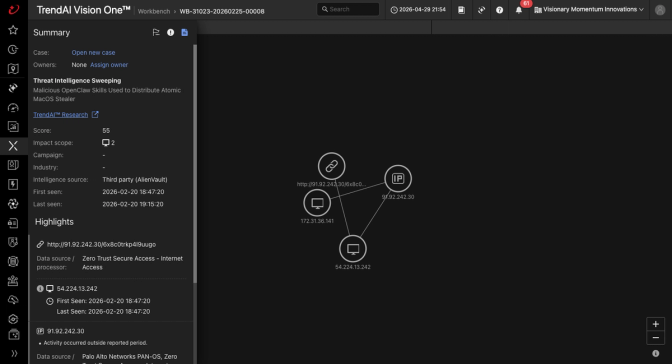Select the URL link node in graph
This screenshot has height=364, width=672.
click(x=331, y=166)
